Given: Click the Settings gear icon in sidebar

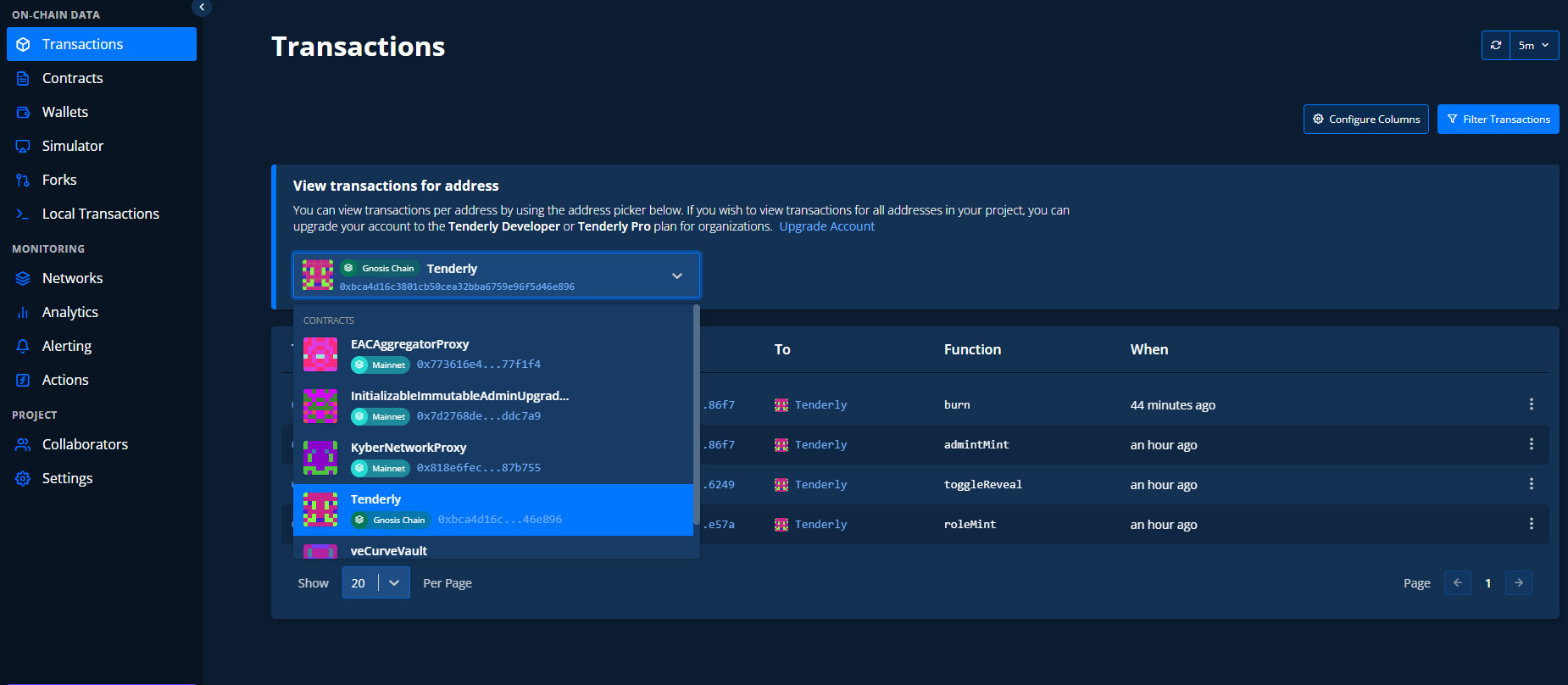Looking at the screenshot, I should [23, 478].
